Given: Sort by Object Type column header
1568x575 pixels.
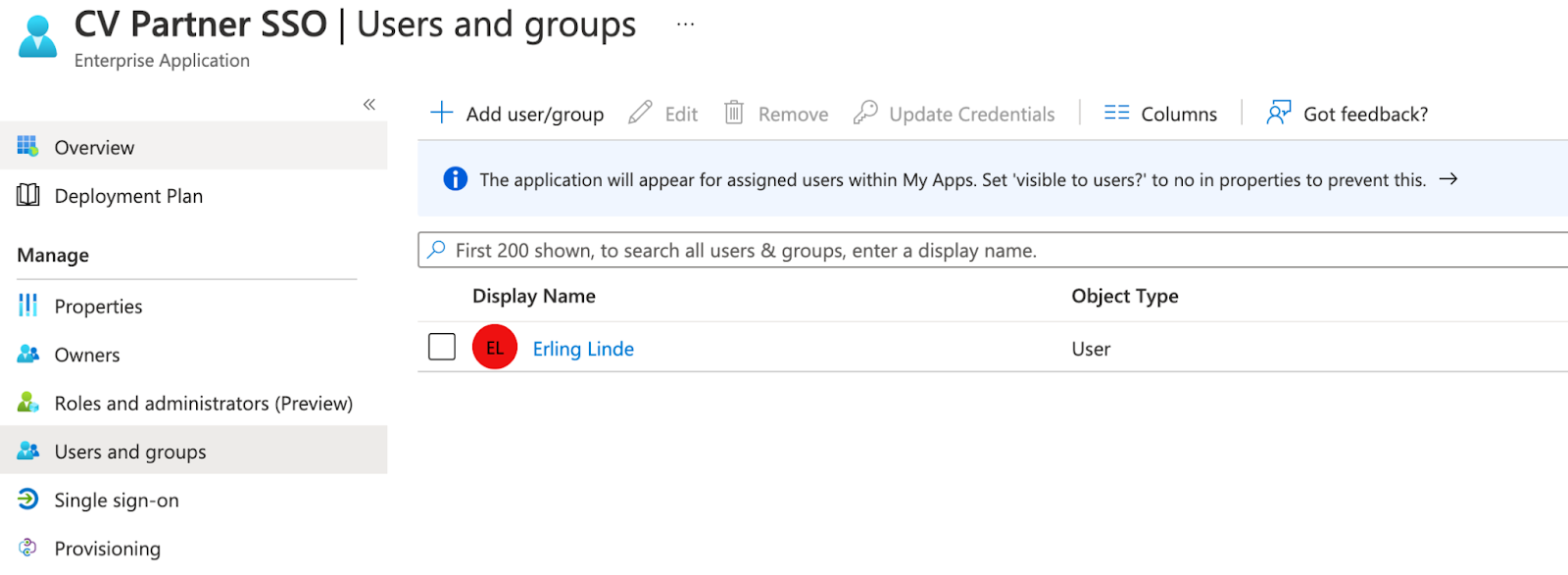Looking at the screenshot, I should pyautogui.click(x=1125, y=296).
